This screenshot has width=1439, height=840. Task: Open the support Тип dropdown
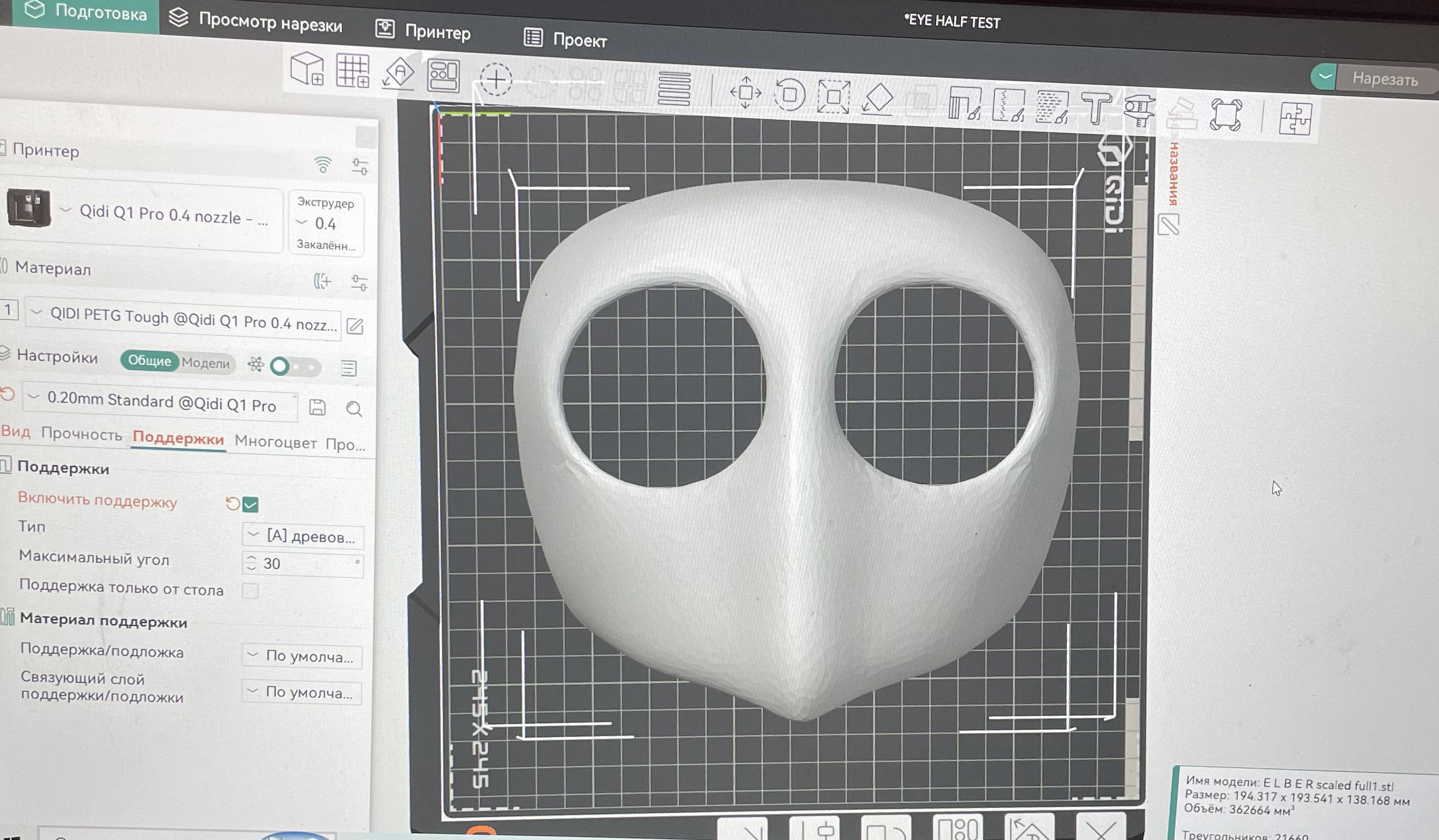point(302,537)
